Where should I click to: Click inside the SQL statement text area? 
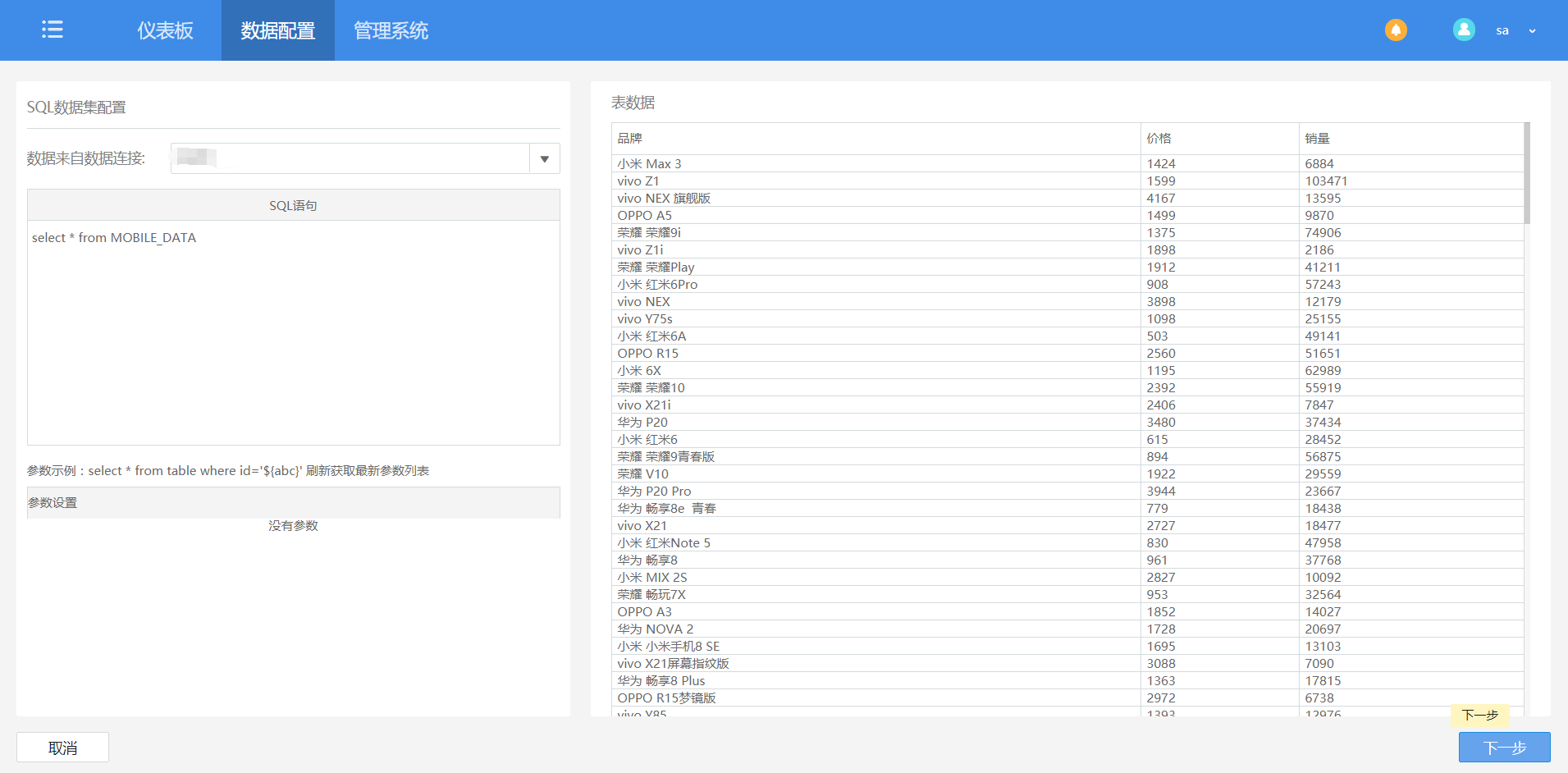pyautogui.click(x=294, y=332)
